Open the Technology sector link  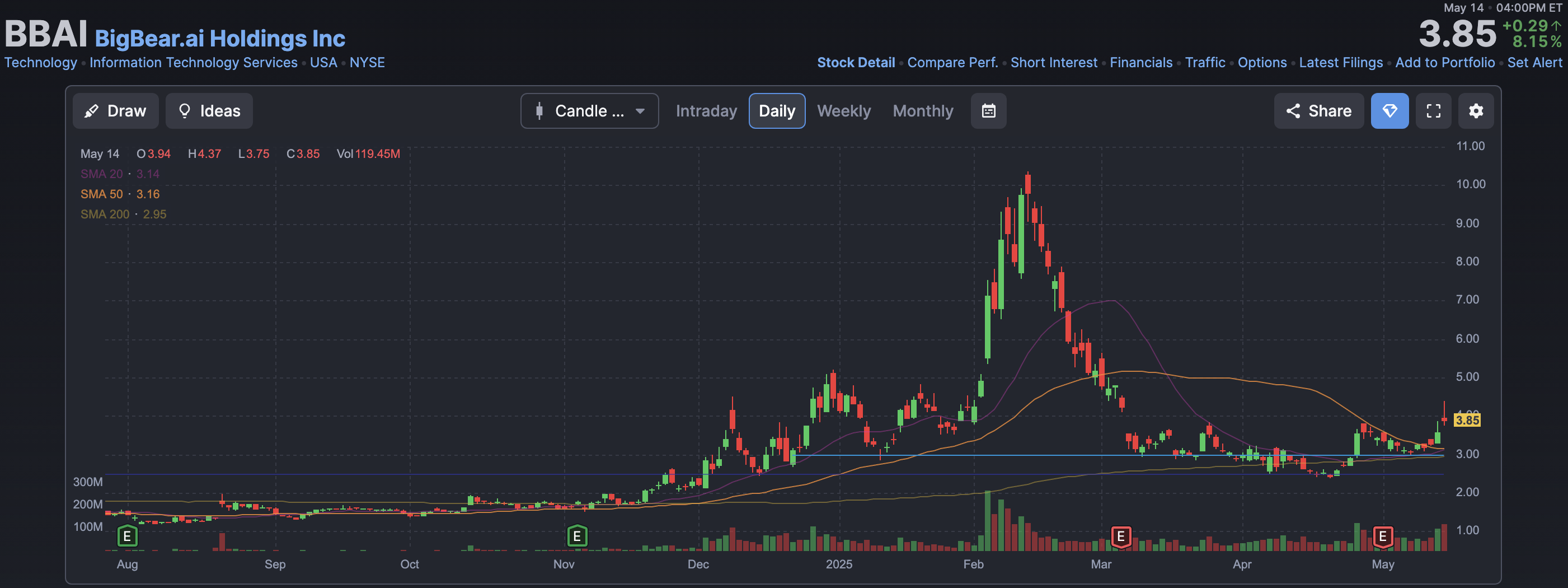coord(41,62)
